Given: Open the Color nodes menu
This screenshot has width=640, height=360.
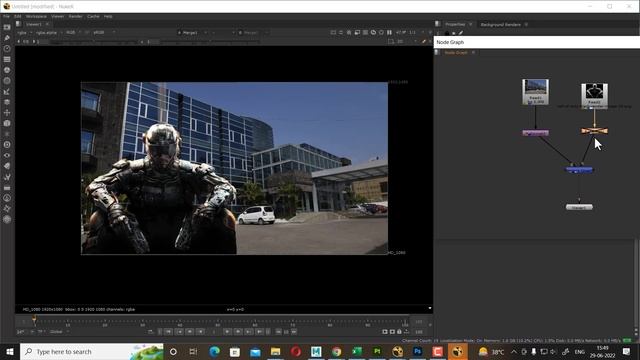Looking at the screenshot, I should [x=7, y=70].
